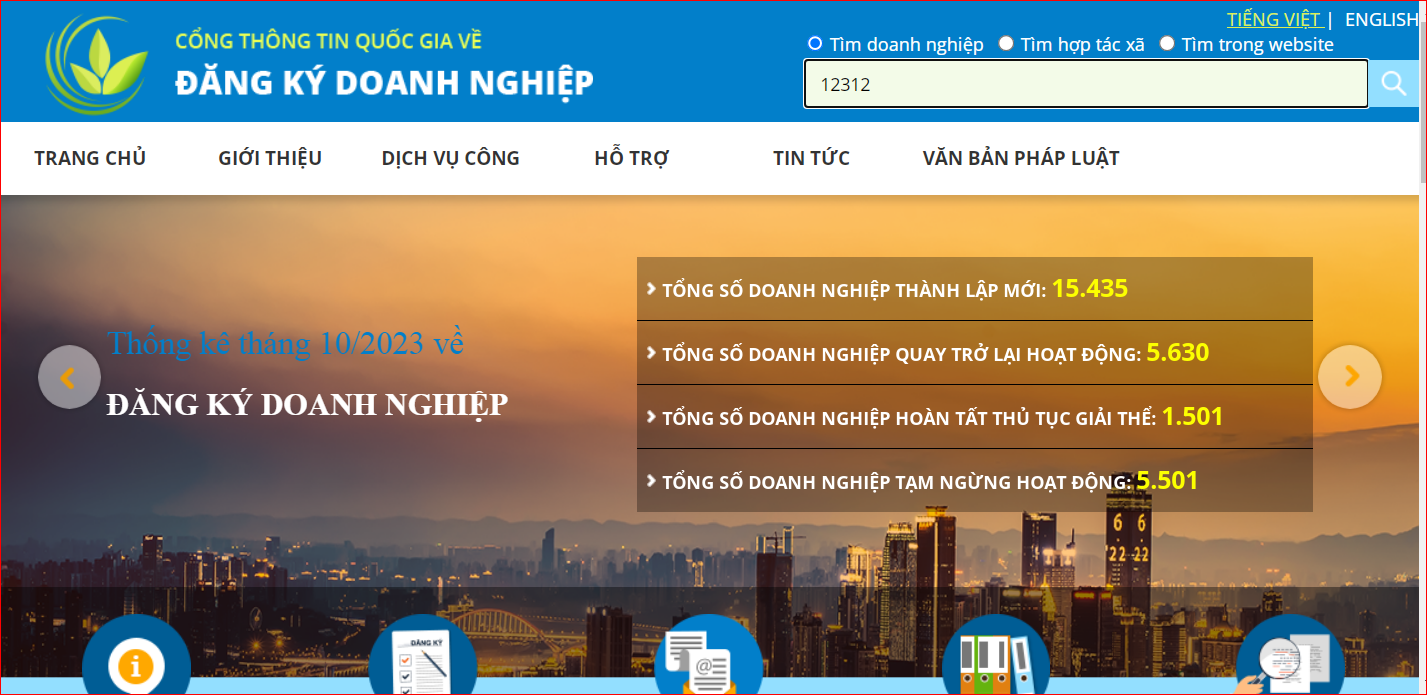Click the search magnifier button
The width and height of the screenshot is (1427, 695).
tap(1393, 83)
